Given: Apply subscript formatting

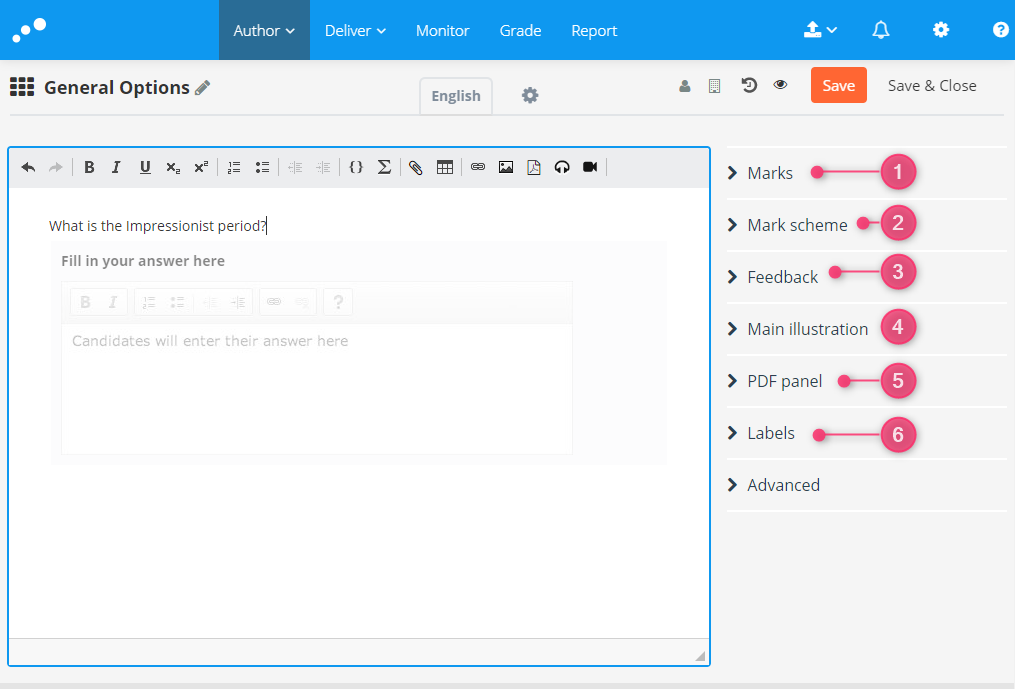Looking at the screenshot, I should (x=173, y=168).
